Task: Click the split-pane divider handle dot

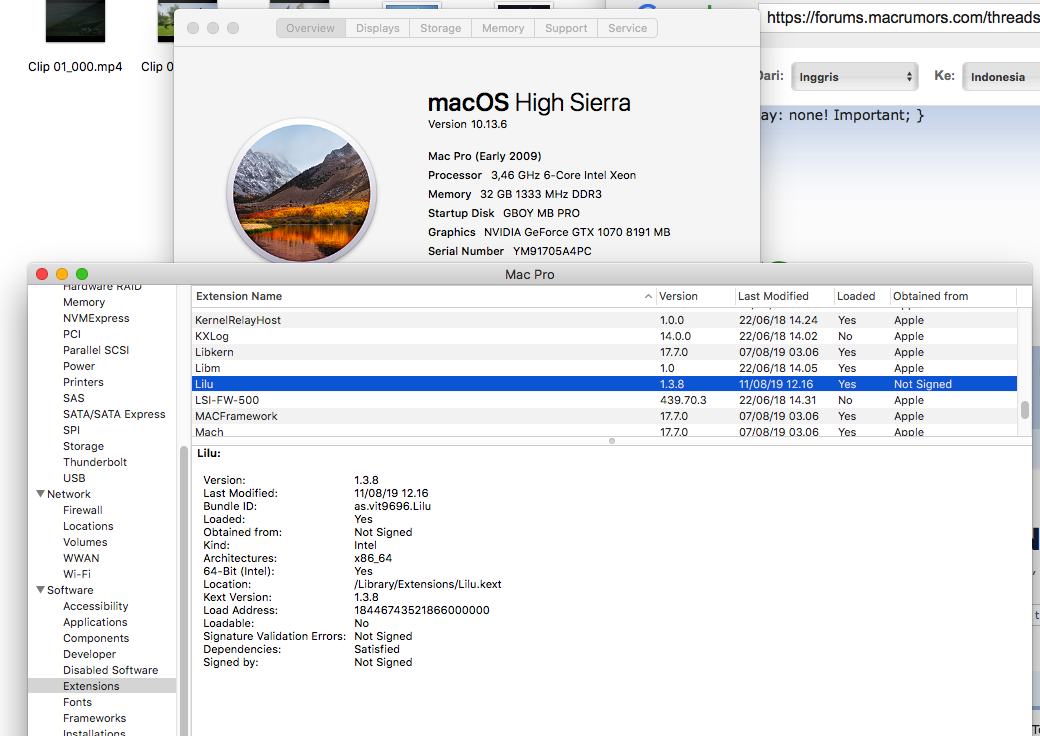Action: point(612,441)
